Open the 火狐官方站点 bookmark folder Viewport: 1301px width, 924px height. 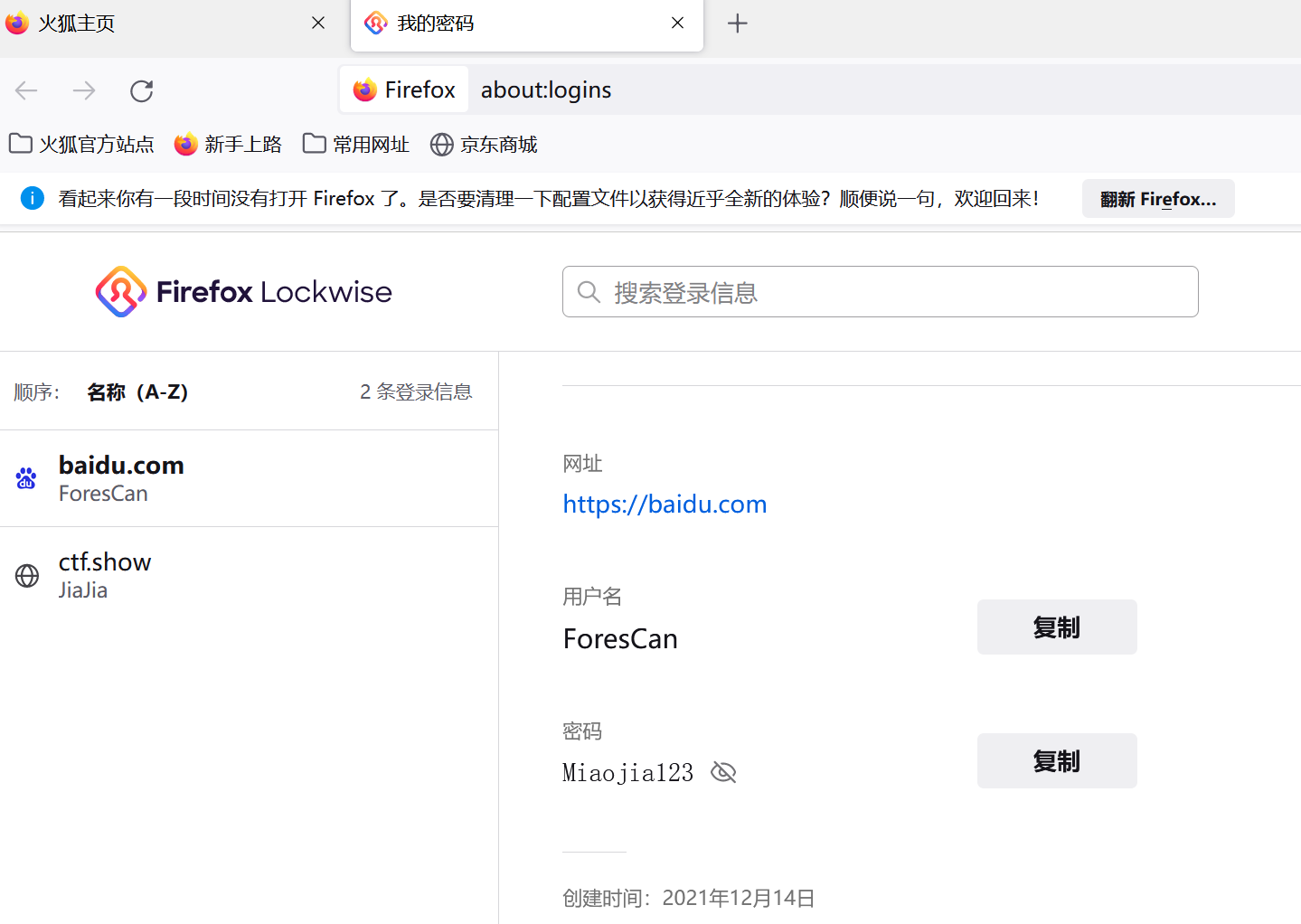(81, 145)
